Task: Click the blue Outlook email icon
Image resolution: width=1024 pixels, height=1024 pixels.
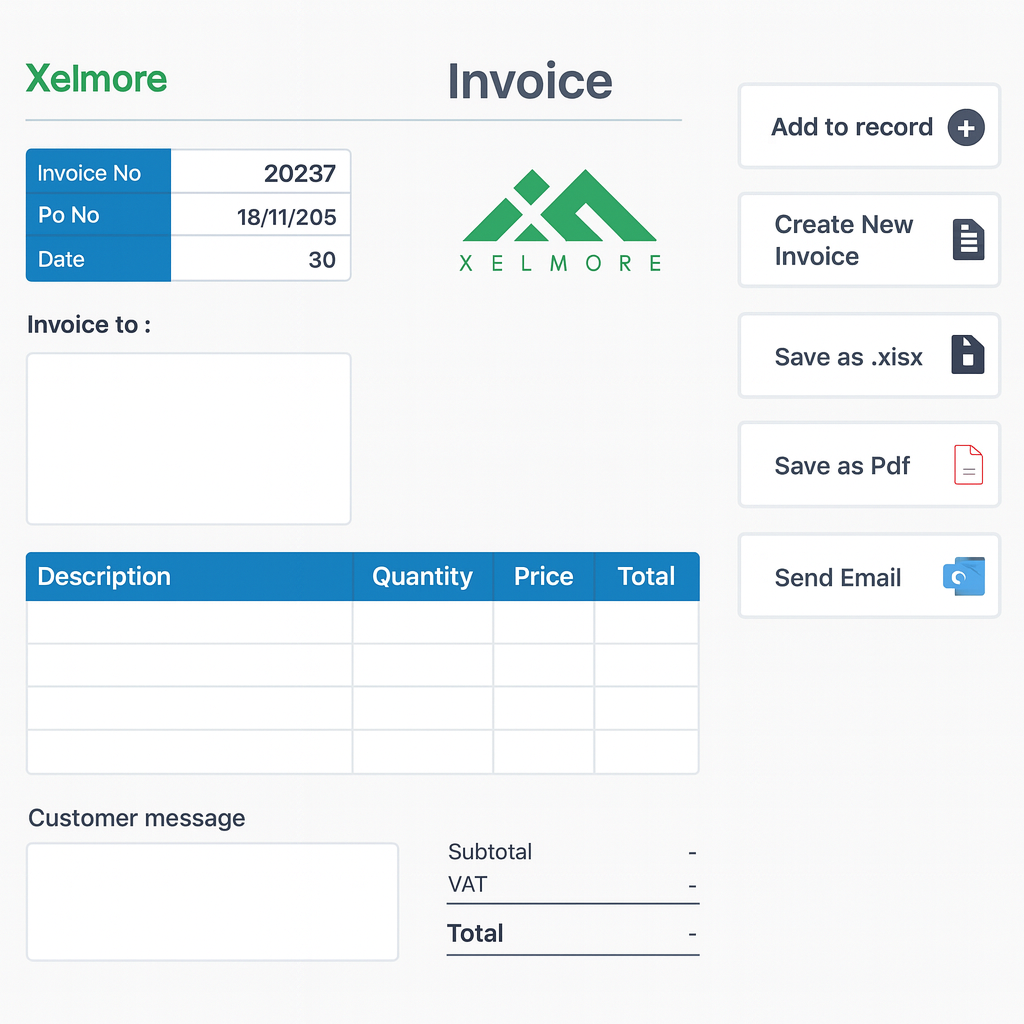Action: click(x=964, y=577)
